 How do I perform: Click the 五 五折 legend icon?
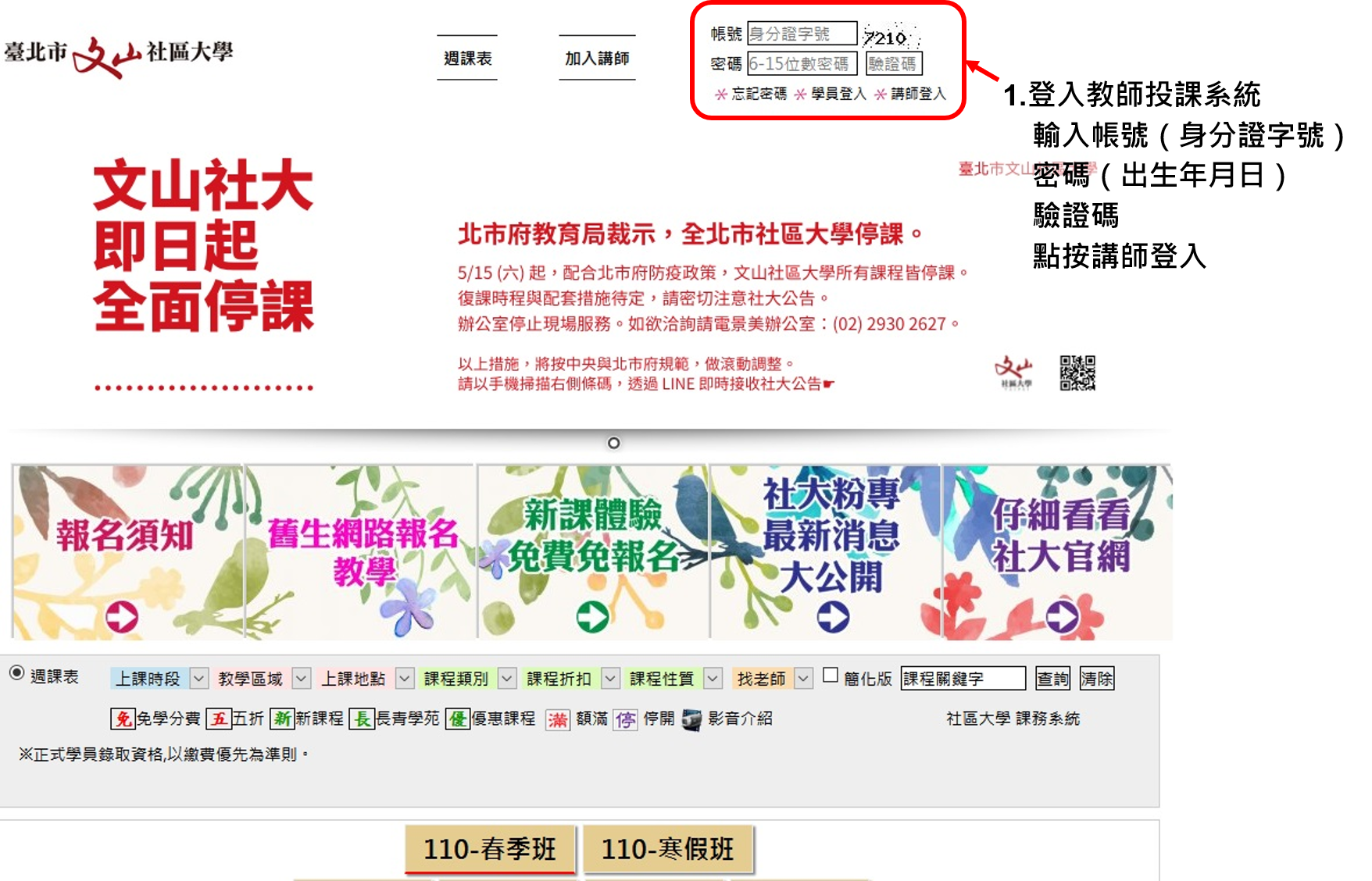pyautogui.click(x=218, y=719)
